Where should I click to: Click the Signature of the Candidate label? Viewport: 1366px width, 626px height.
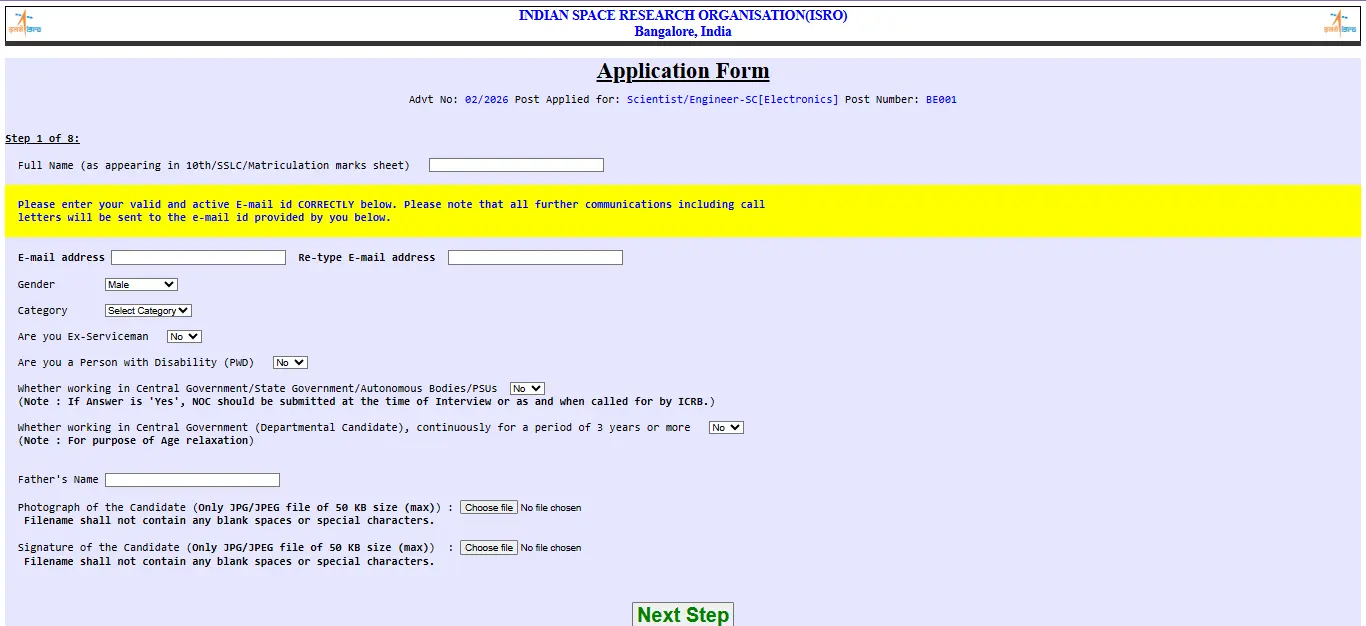(x=235, y=548)
